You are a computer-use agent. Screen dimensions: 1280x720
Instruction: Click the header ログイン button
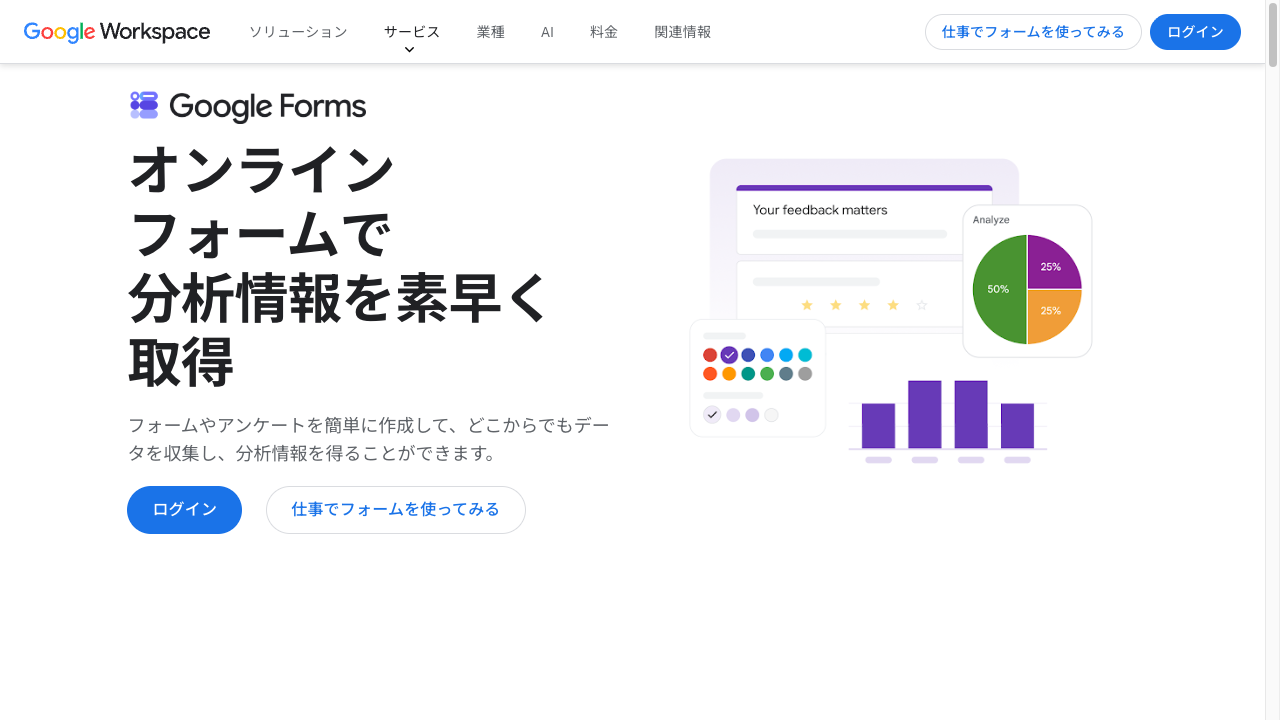(1195, 32)
